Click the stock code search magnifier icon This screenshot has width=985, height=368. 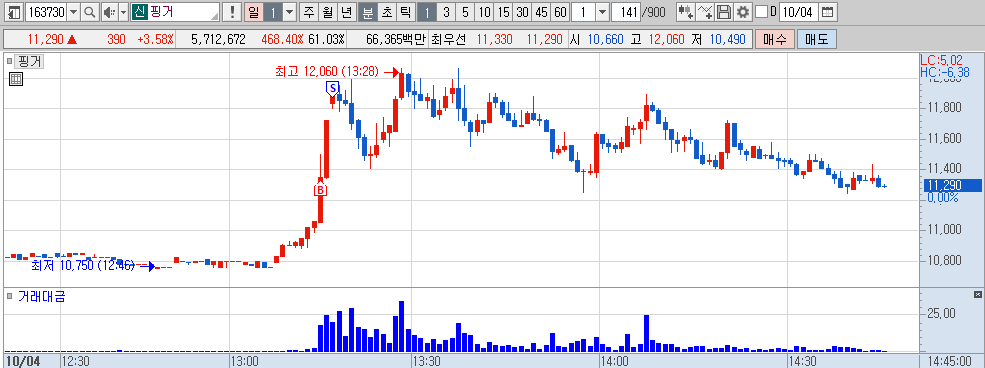coord(90,12)
